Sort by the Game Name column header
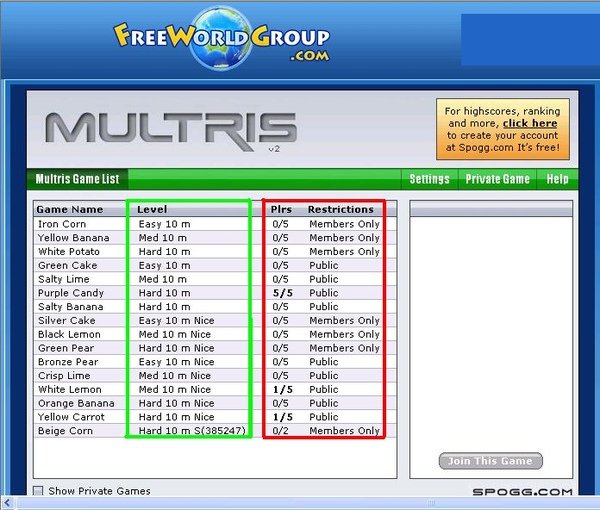600x510 pixels. tap(70, 209)
